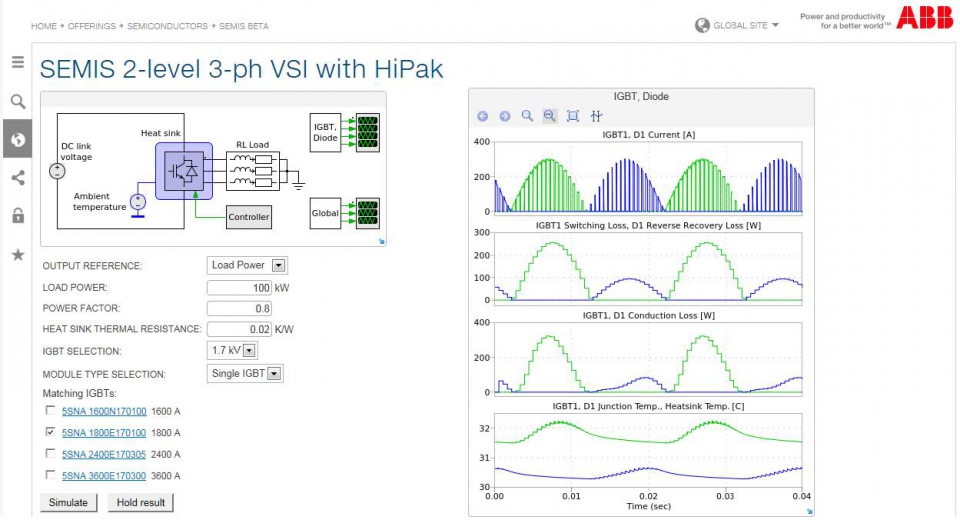Open the GLOBAL SITE menu
This screenshot has width=960, height=520.
point(737,25)
